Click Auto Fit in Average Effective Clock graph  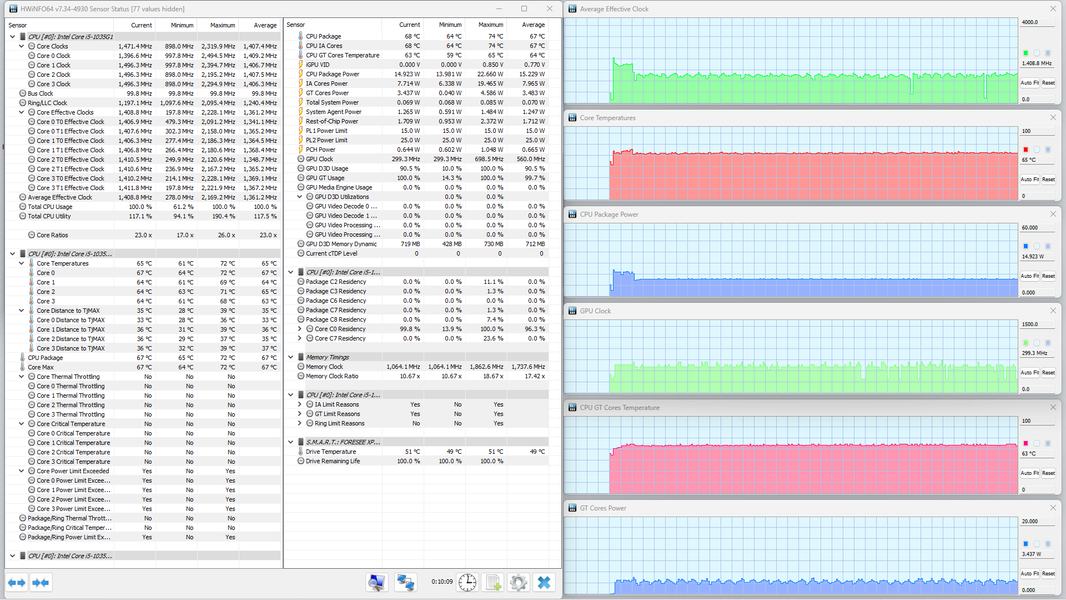click(x=1029, y=83)
